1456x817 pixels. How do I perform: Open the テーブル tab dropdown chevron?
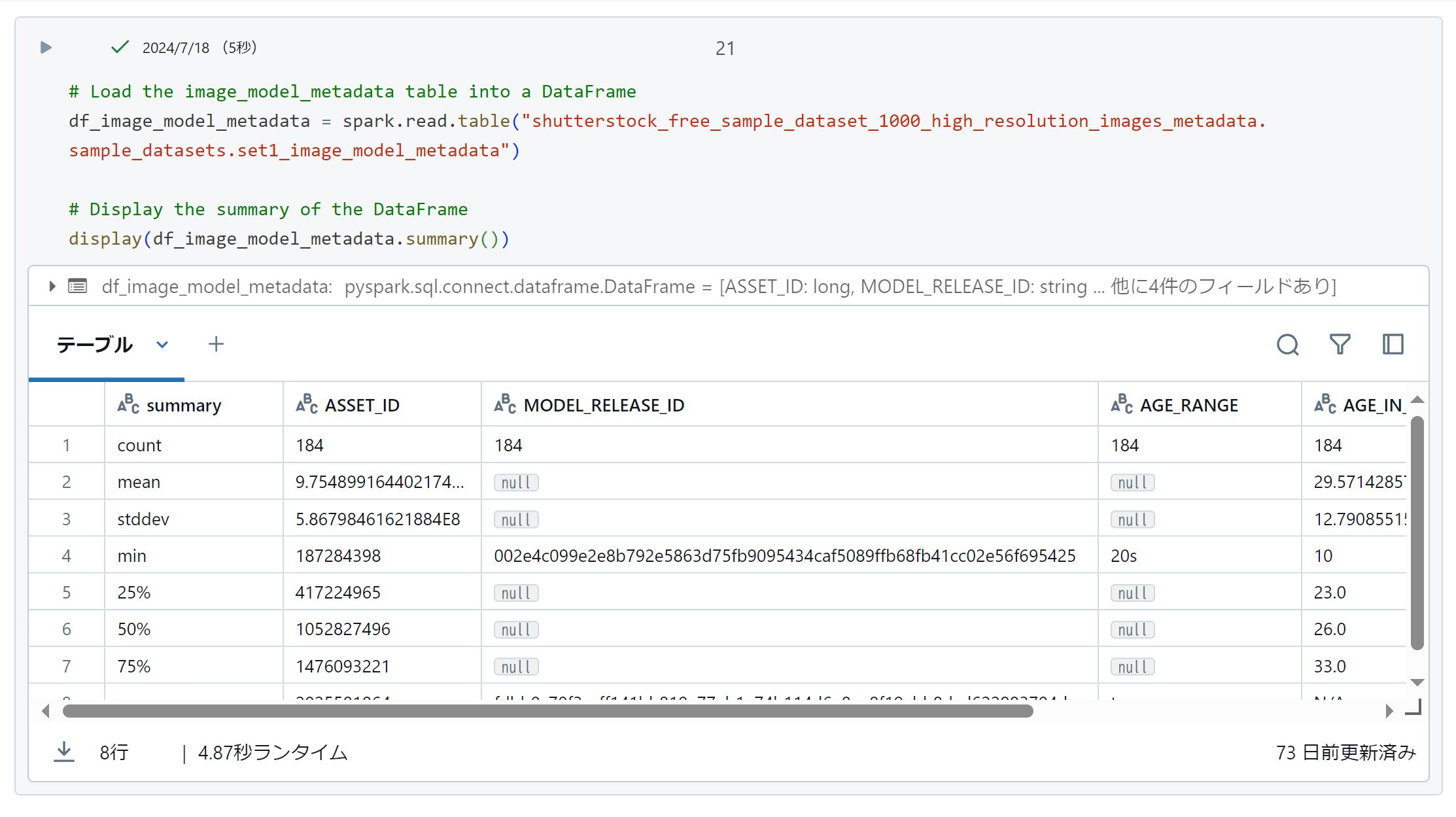tap(162, 345)
